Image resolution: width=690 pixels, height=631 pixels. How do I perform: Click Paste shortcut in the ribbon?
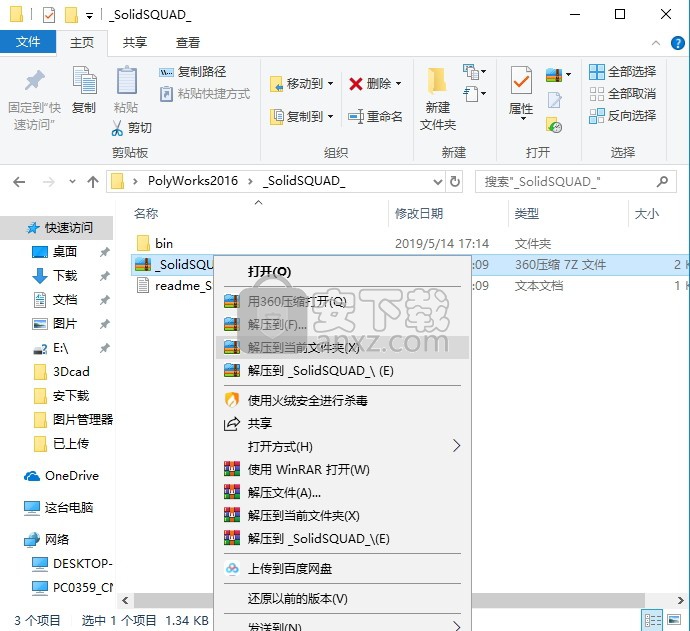click(205, 94)
